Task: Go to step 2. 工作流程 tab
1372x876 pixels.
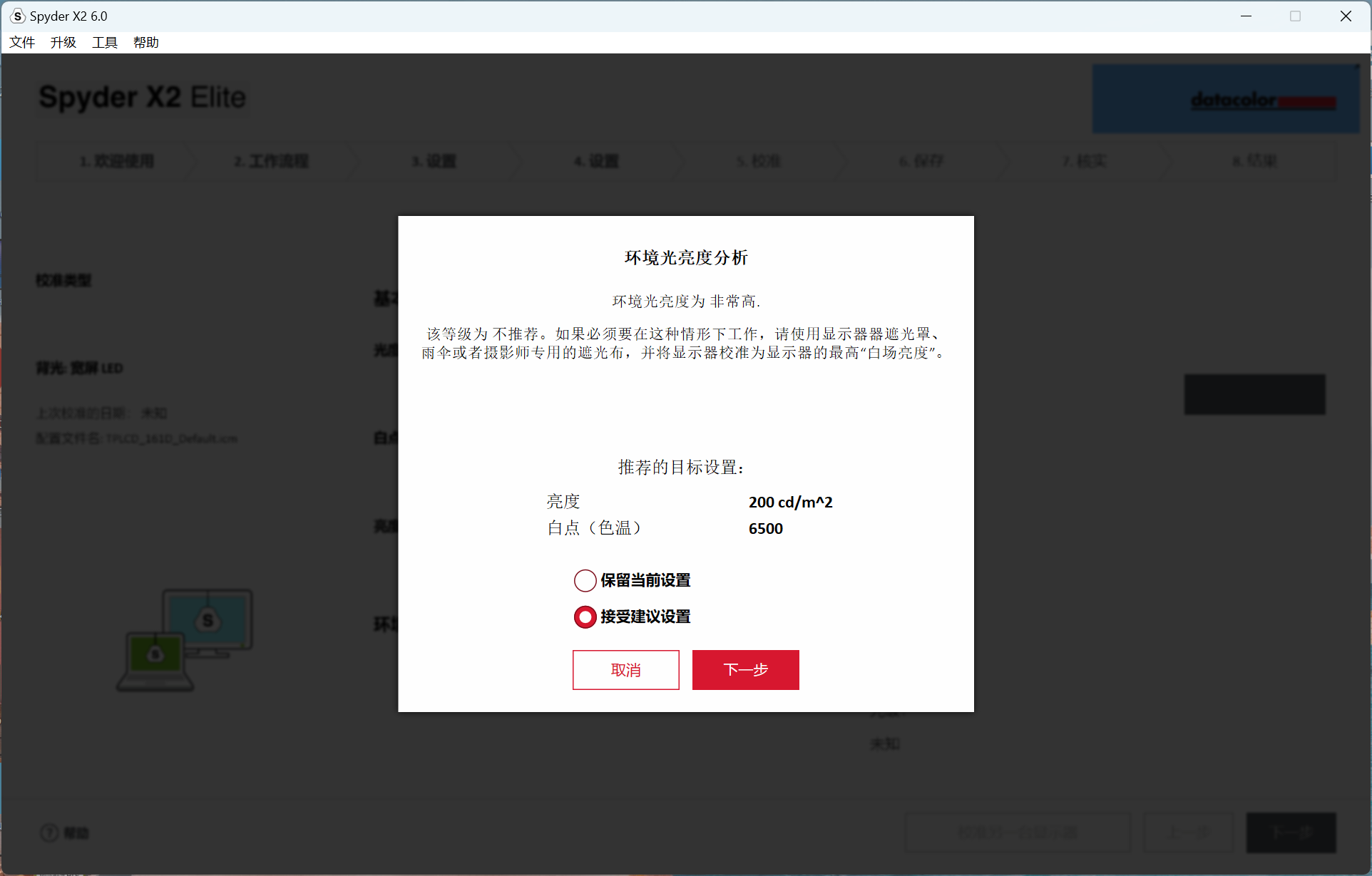Action: [x=272, y=161]
